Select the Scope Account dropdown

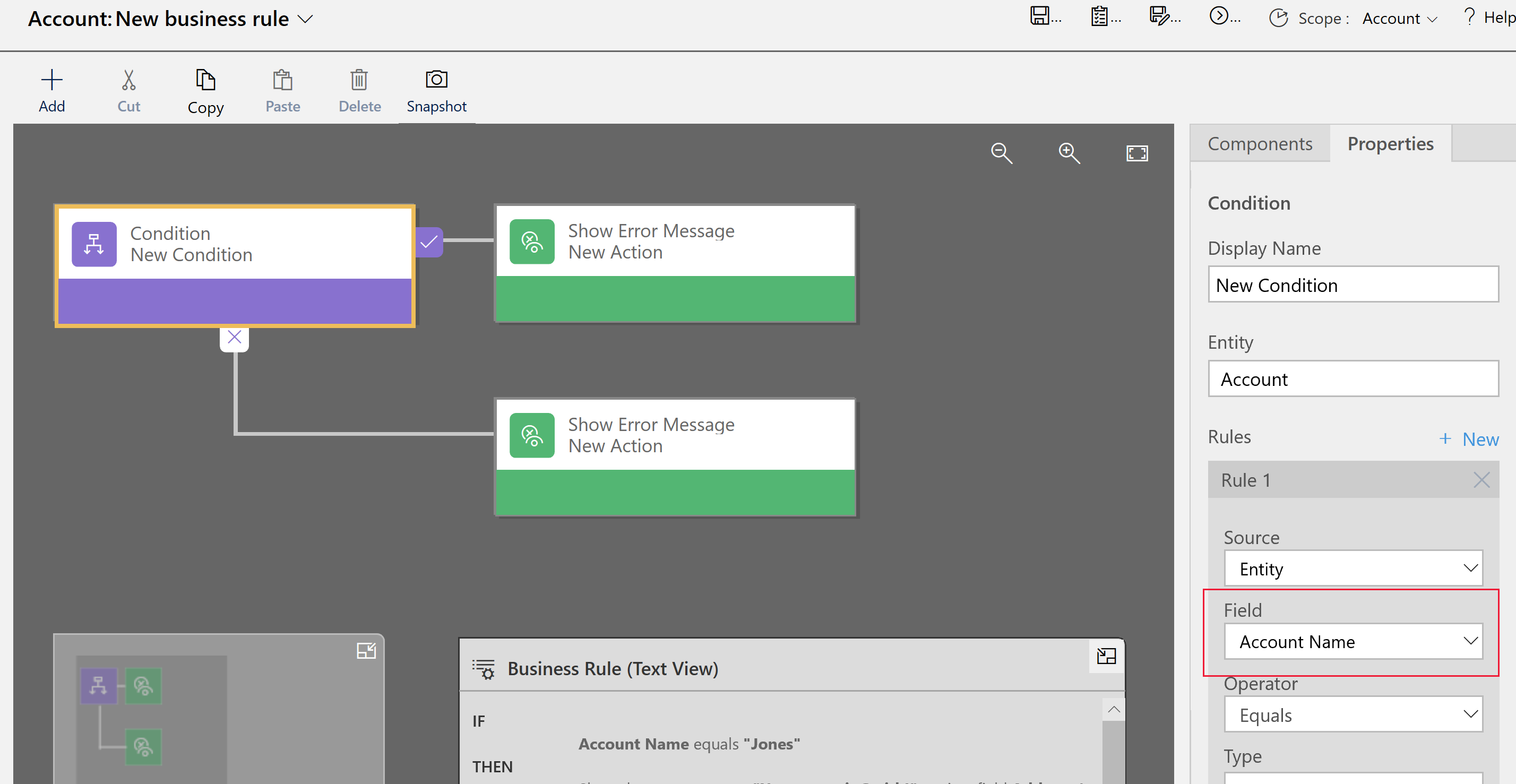pos(1390,18)
